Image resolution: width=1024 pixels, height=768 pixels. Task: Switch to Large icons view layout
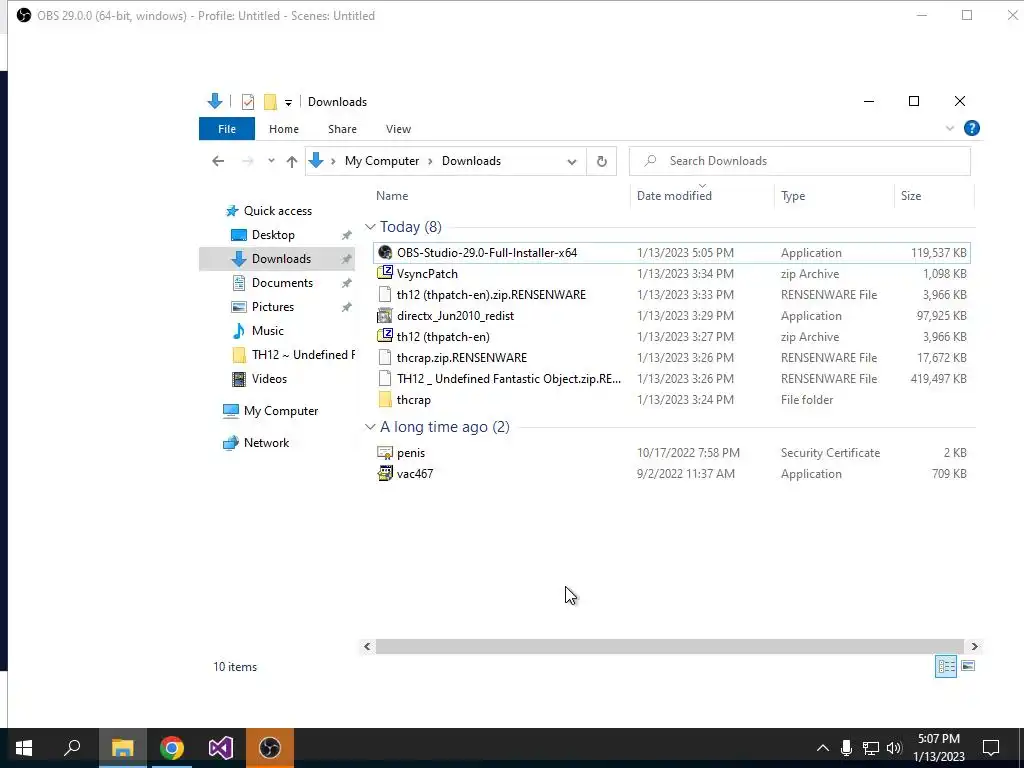tap(968, 666)
